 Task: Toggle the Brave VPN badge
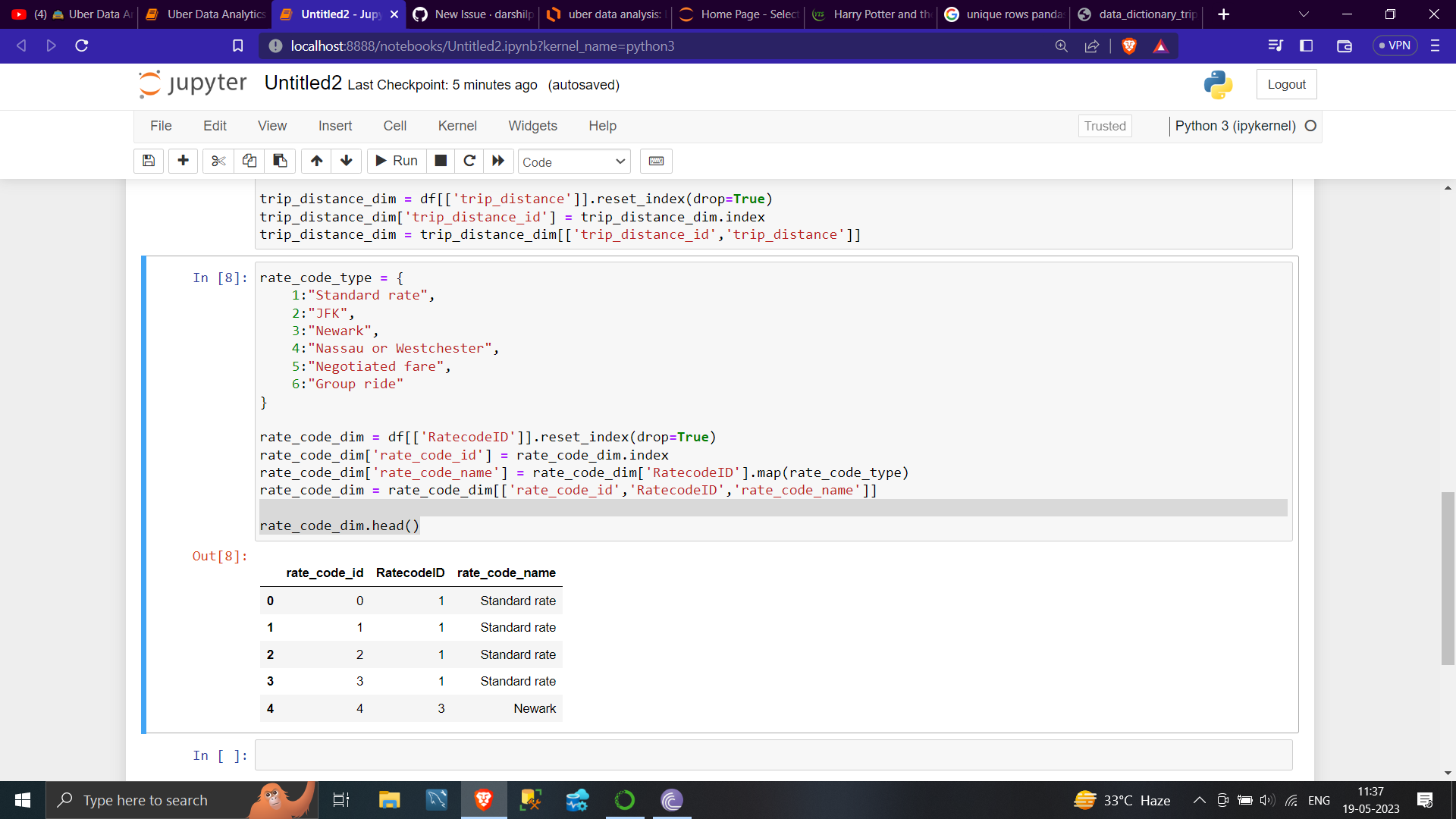point(1395,45)
